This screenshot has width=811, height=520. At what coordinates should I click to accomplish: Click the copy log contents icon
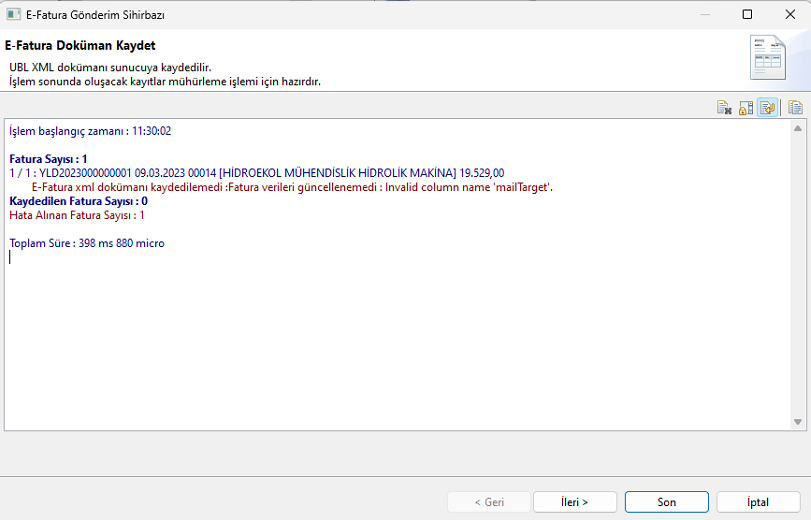(796, 108)
